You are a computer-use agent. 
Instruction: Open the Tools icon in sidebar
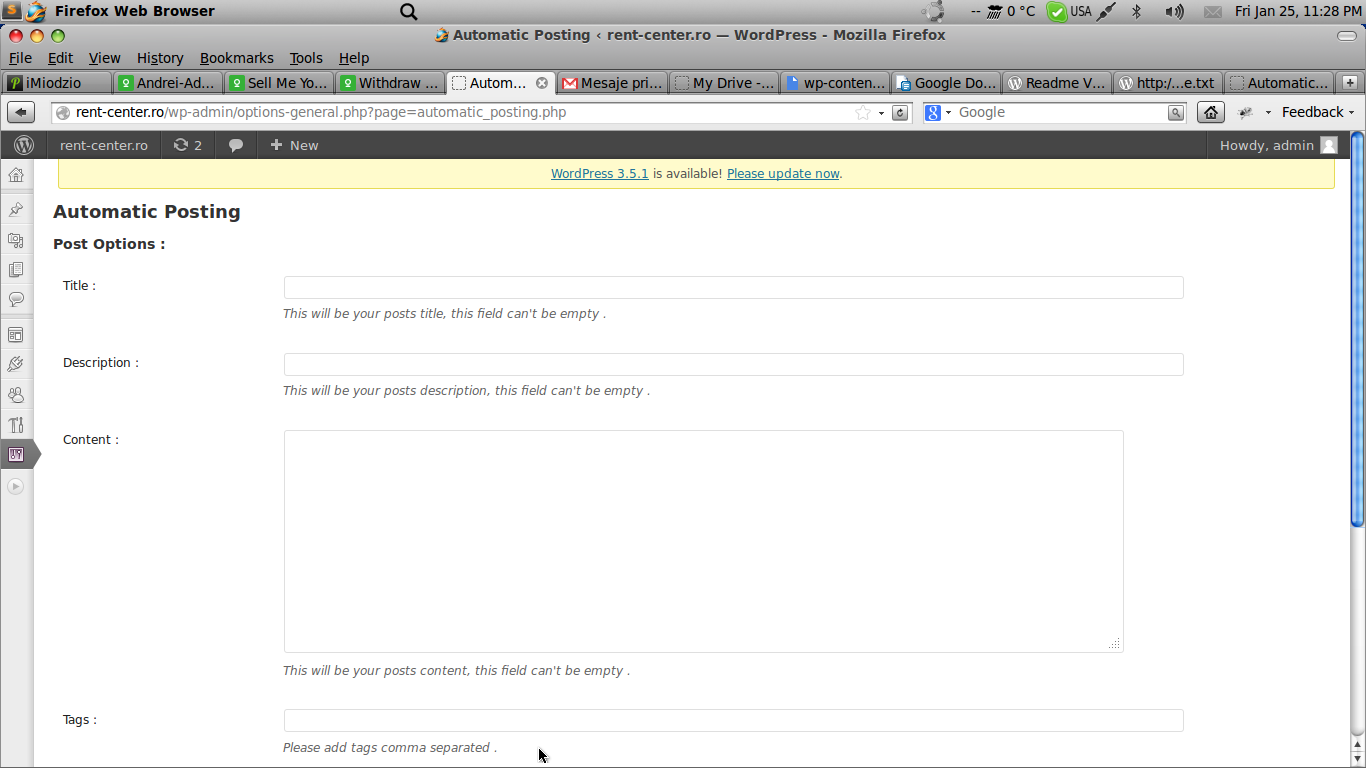pos(16,425)
